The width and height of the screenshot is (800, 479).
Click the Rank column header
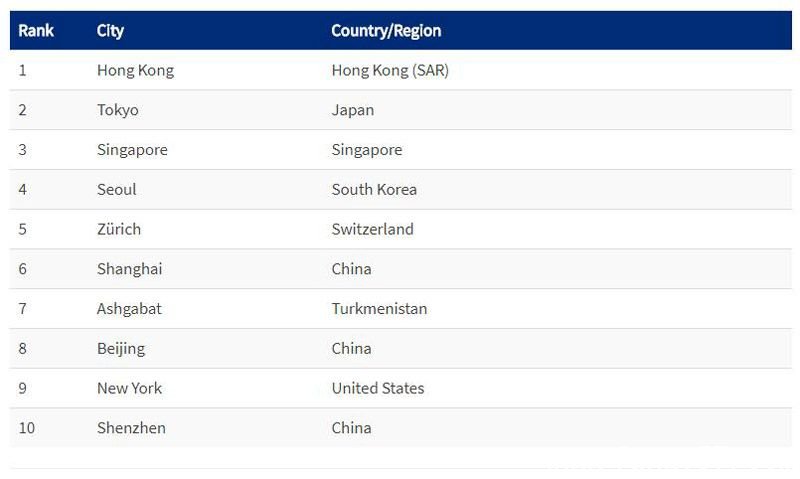click(x=36, y=31)
